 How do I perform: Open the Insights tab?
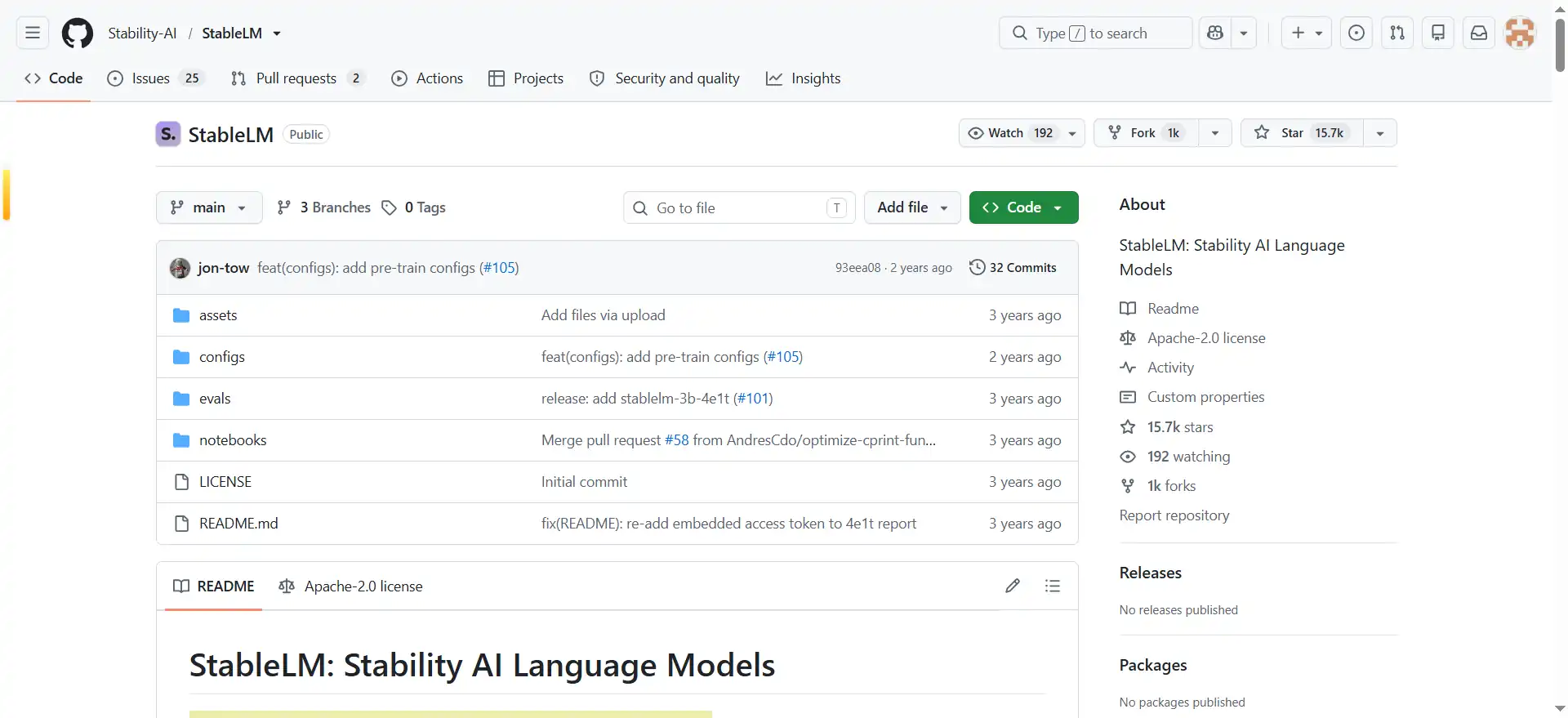click(804, 78)
